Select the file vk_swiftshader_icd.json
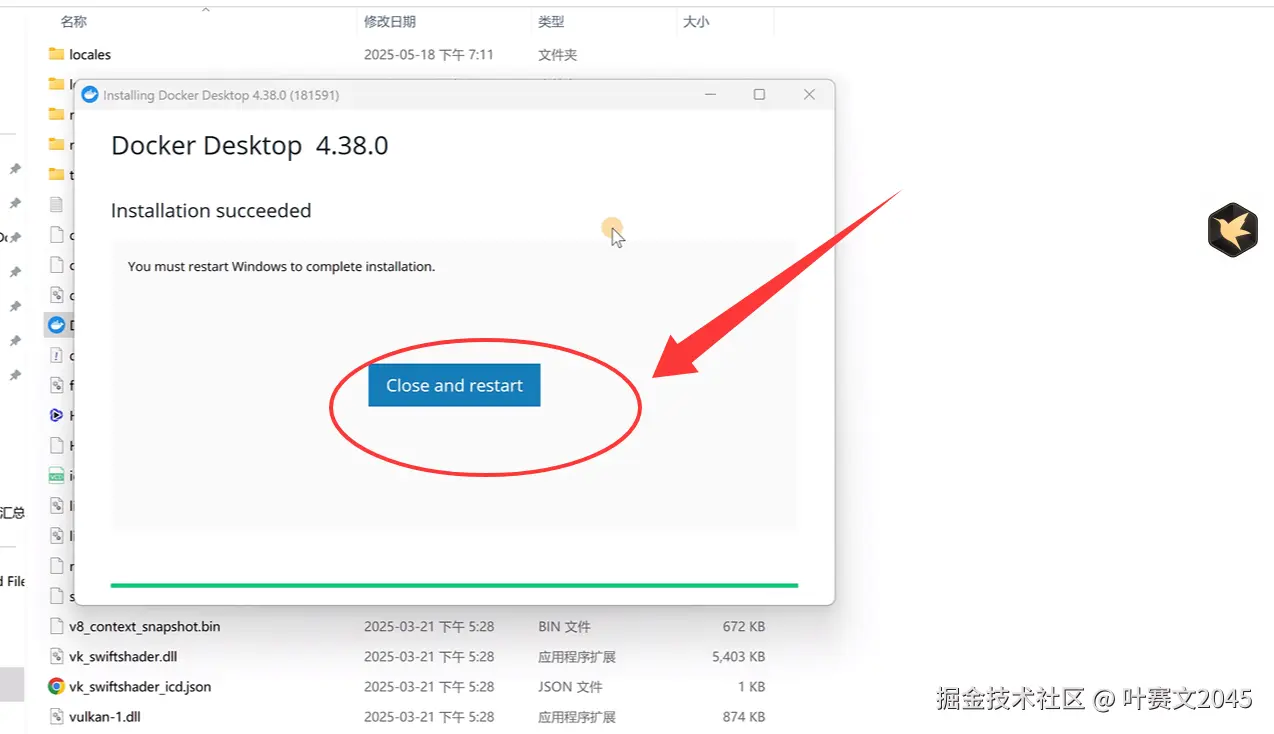1274x734 pixels. (x=140, y=686)
